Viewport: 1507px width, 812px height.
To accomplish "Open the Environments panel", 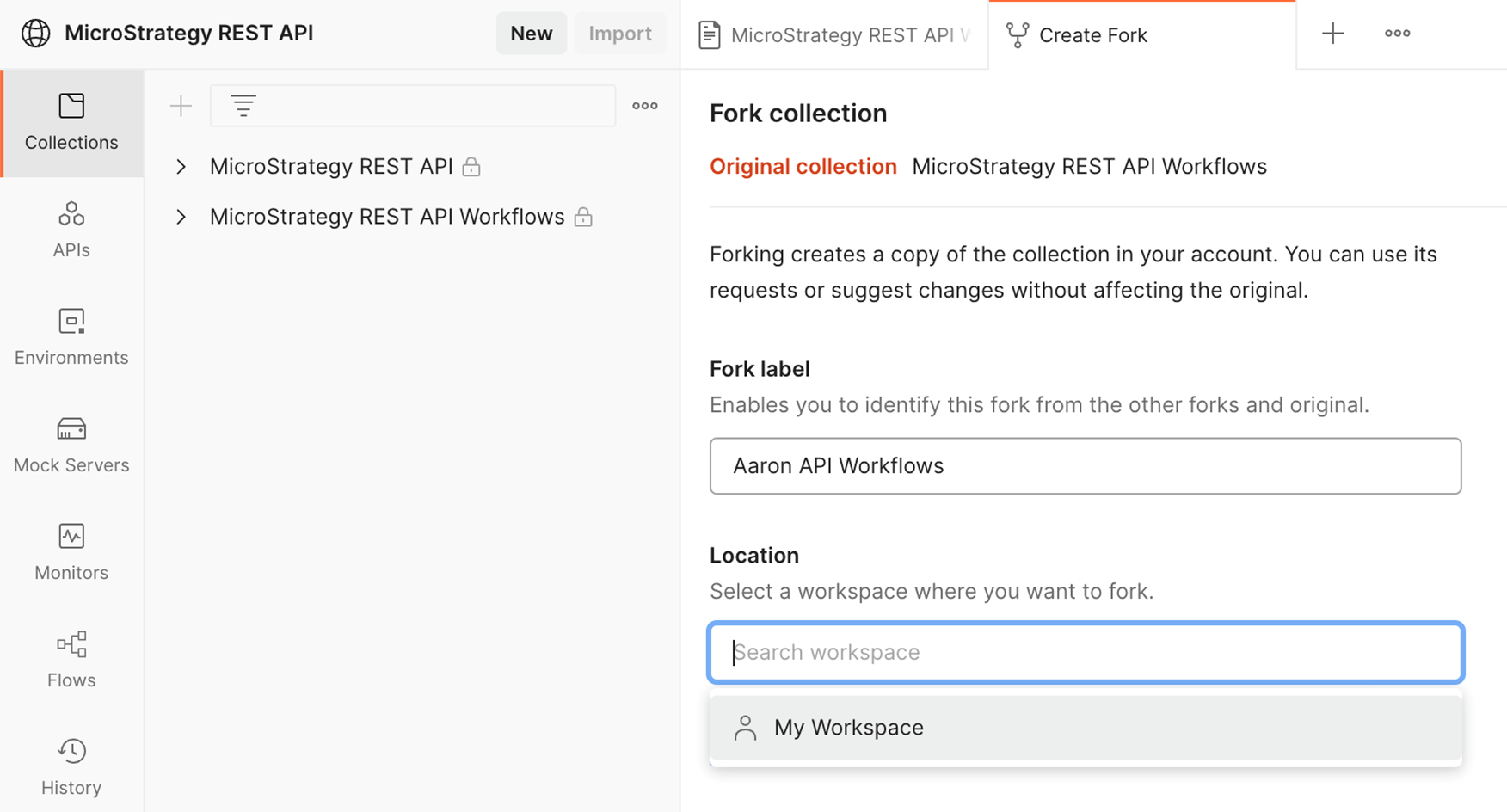I will (71, 335).
